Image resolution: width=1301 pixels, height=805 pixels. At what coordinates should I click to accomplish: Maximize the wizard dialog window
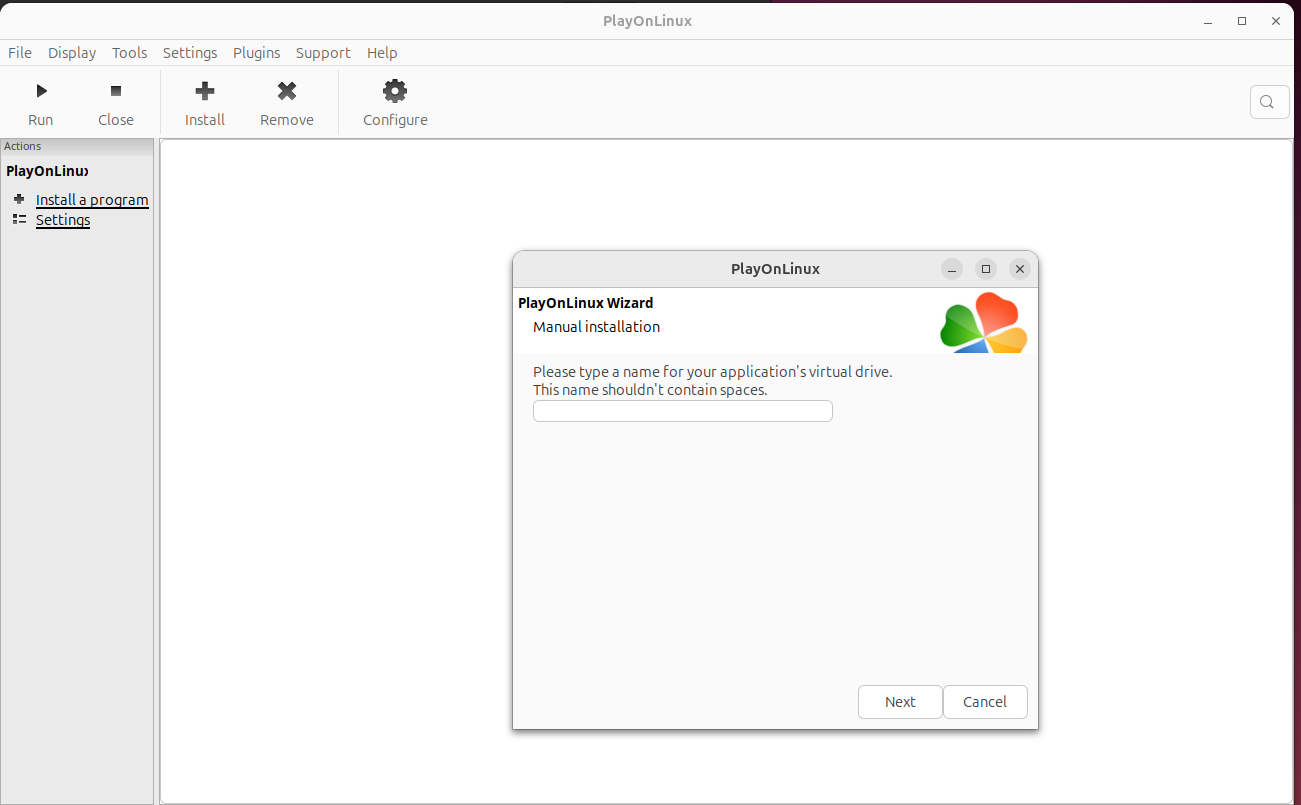[986, 269]
